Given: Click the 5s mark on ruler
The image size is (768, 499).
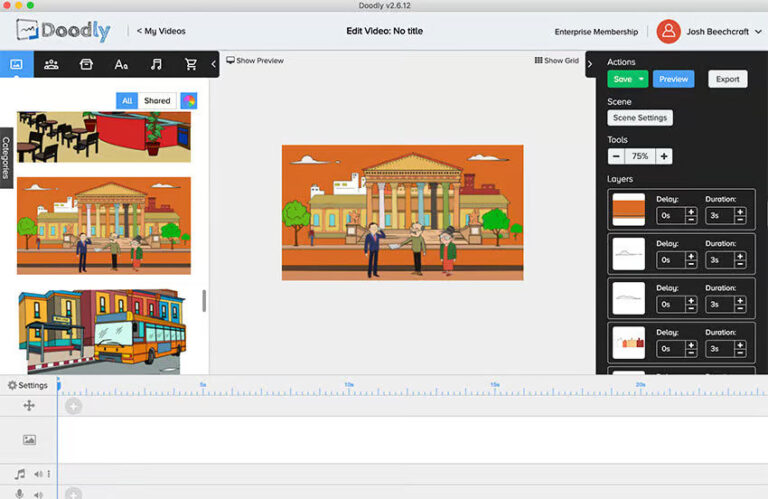Looking at the screenshot, I should 203,385.
